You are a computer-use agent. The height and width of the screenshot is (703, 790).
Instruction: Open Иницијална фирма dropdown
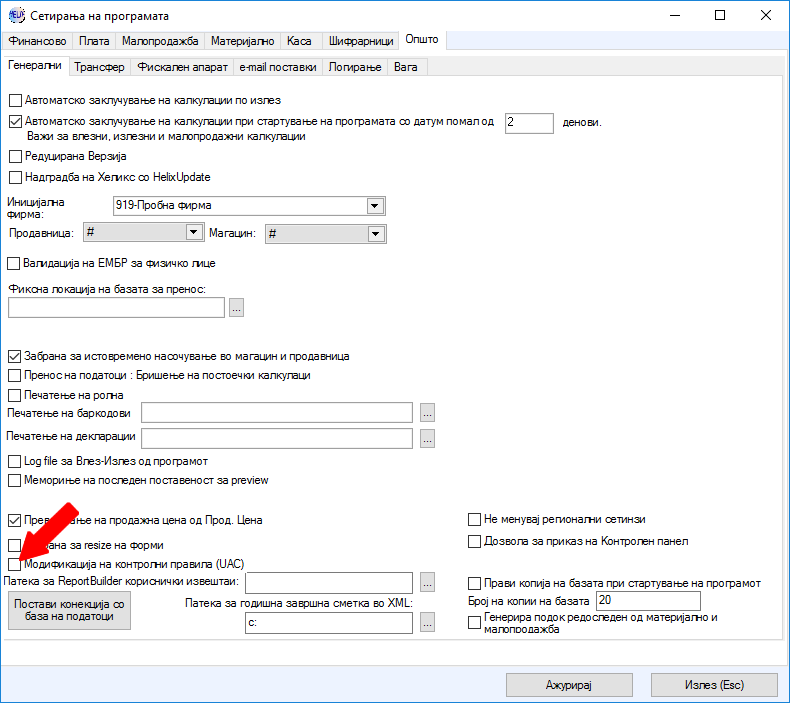point(374,206)
